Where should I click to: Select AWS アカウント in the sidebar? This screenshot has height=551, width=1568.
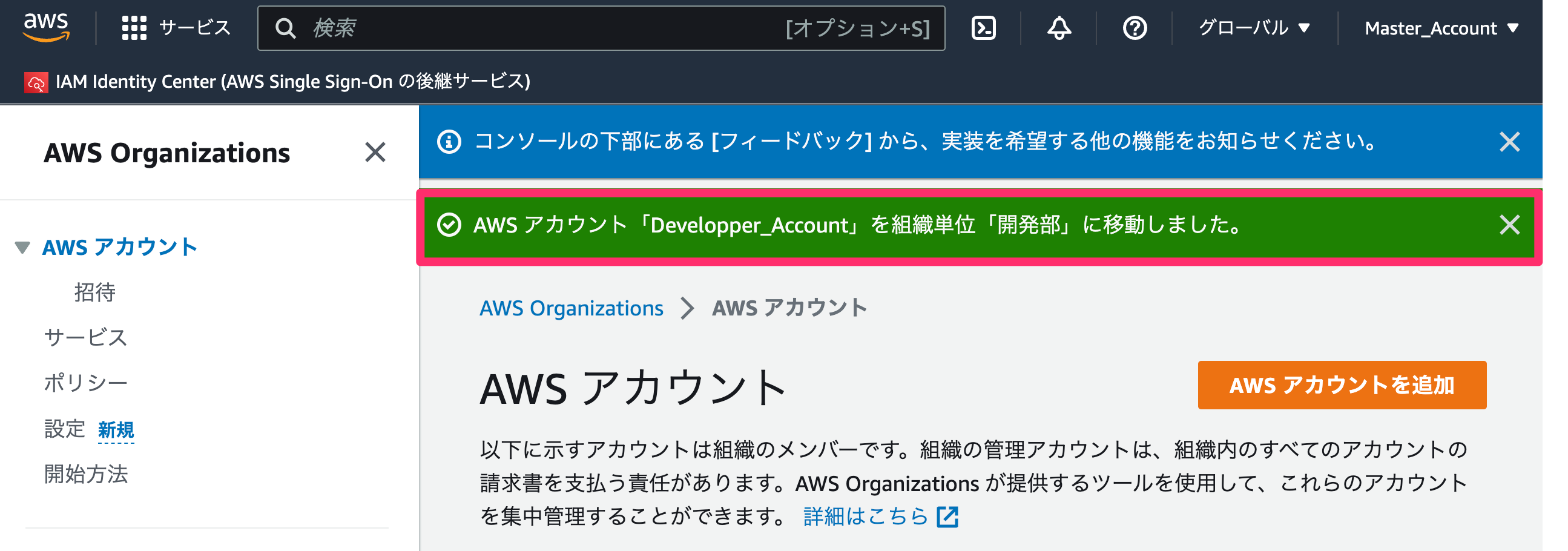tap(120, 247)
